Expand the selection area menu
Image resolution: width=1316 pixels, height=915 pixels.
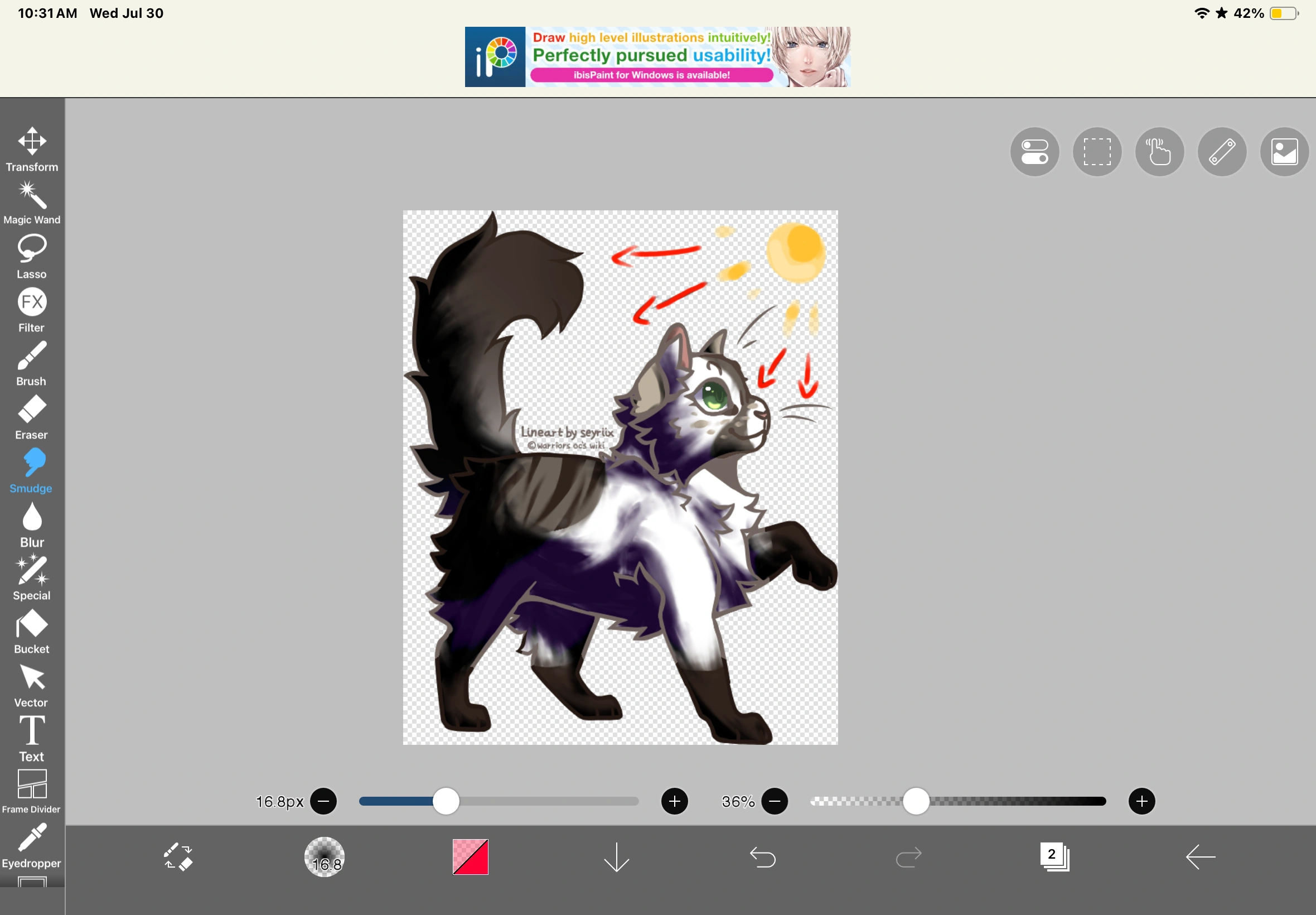tap(1096, 152)
